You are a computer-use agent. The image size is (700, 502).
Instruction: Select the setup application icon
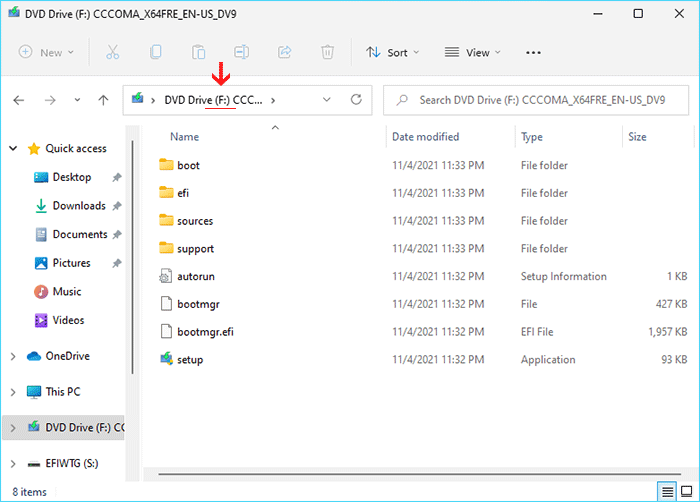(167, 359)
